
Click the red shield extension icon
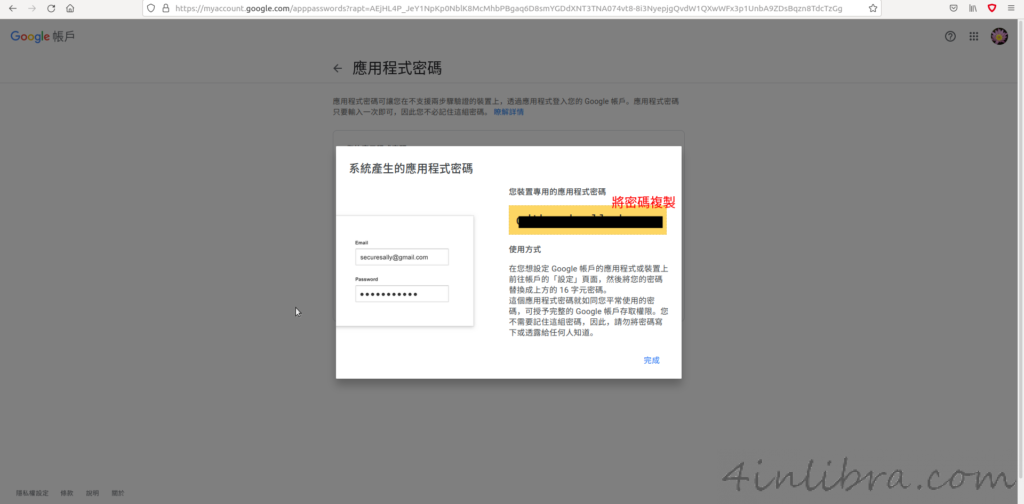991,8
